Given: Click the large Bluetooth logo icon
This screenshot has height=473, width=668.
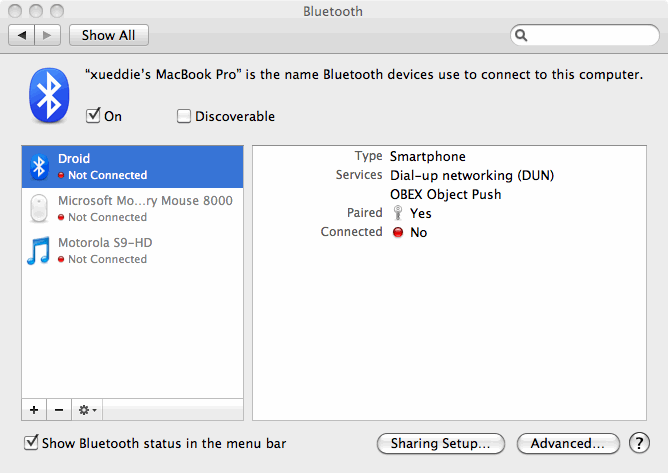Looking at the screenshot, I should [x=49, y=97].
